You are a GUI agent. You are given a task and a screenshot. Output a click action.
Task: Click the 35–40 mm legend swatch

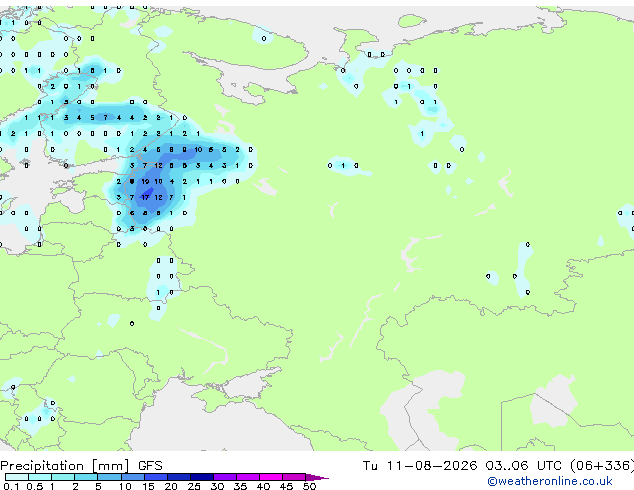tap(248, 477)
